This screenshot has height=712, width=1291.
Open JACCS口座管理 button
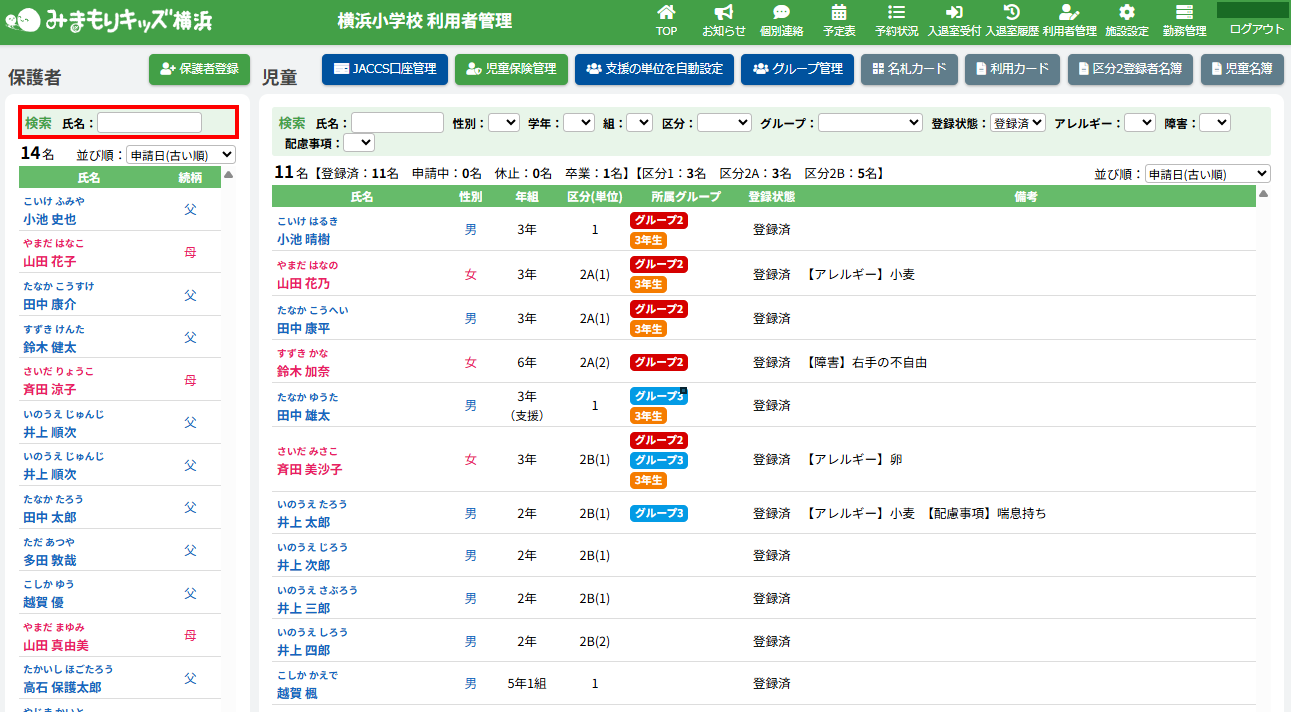385,69
